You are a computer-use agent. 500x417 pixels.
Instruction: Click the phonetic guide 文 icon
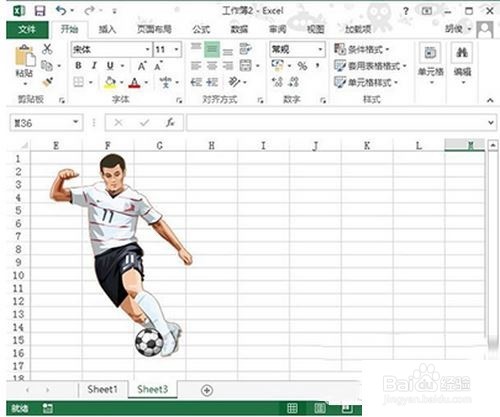pyautogui.click(x=166, y=82)
